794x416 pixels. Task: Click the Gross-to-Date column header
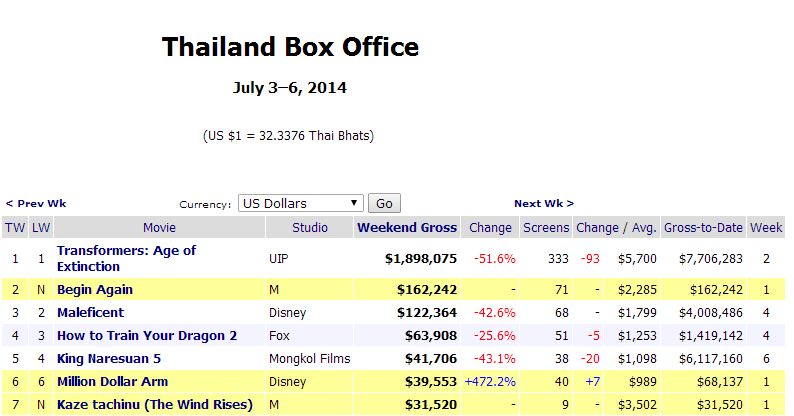click(x=703, y=227)
